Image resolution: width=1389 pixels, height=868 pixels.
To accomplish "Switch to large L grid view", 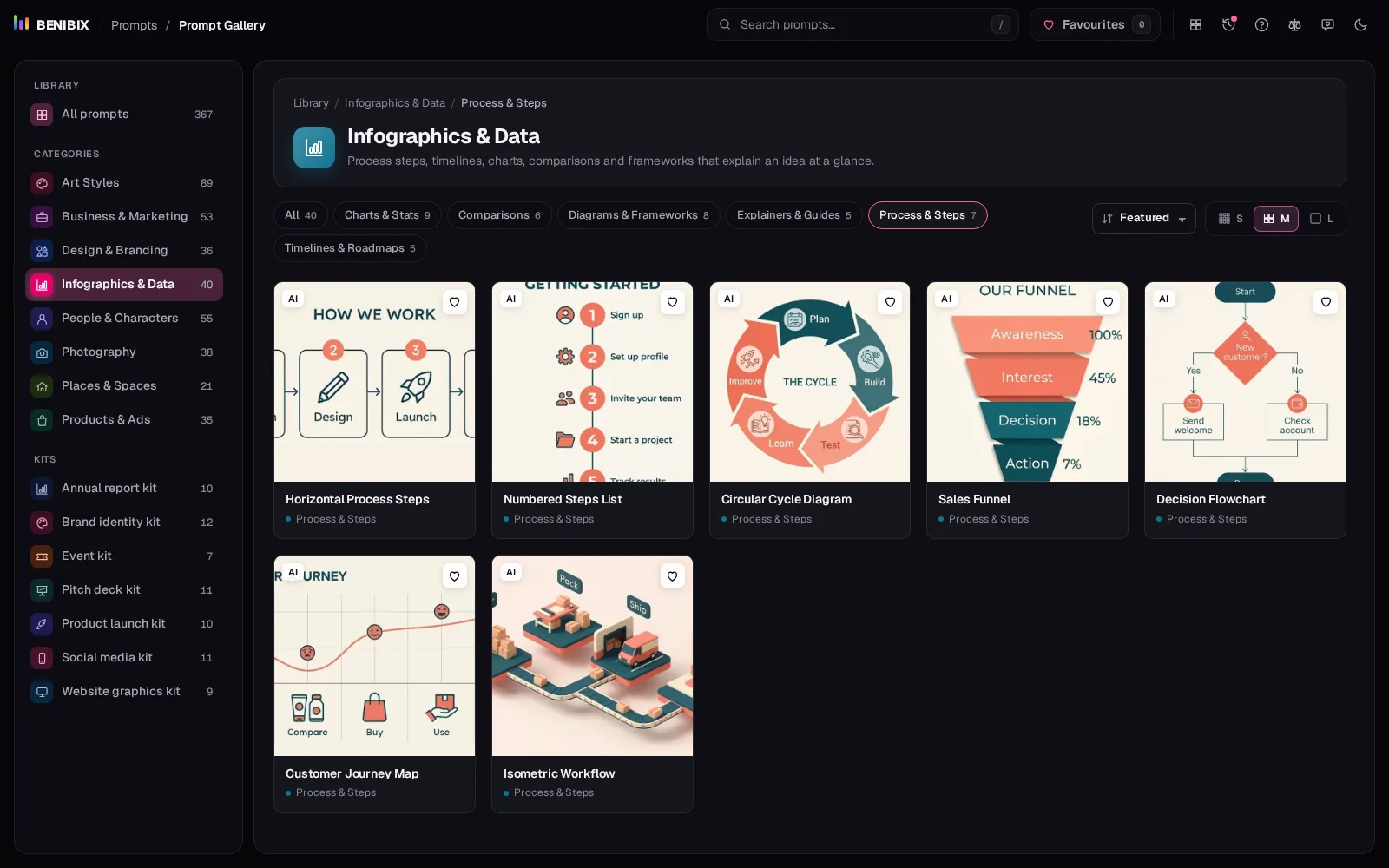I will pos(1321,219).
